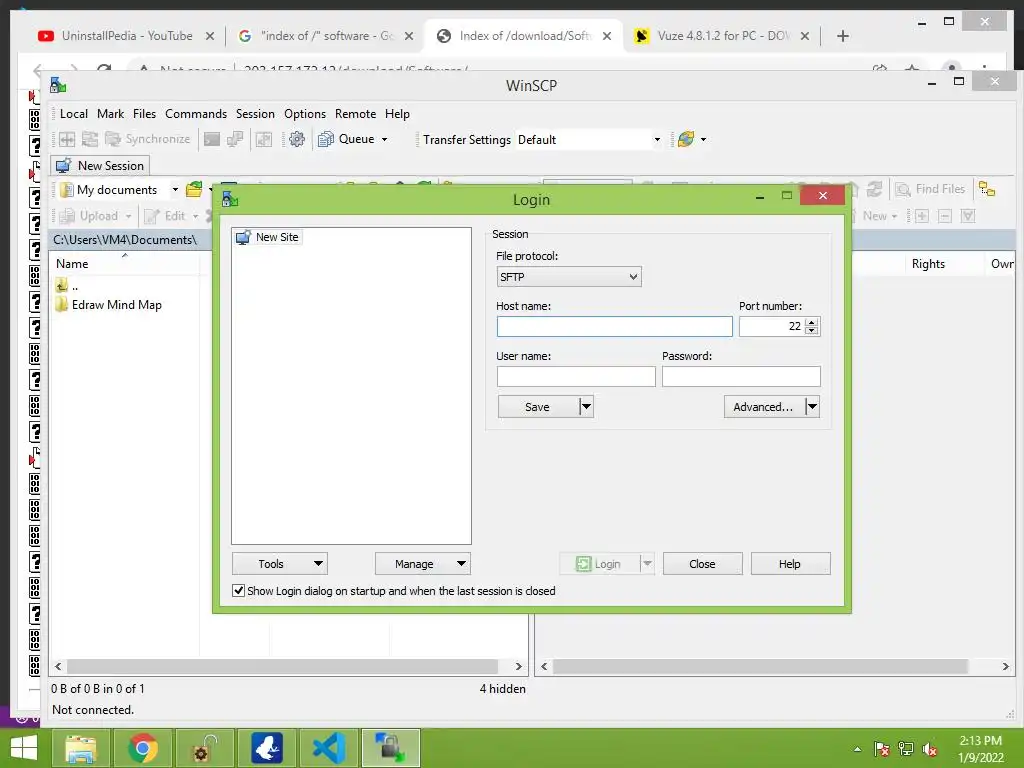The width and height of the screenshot is (1024, 768).
Task: Open the Mark menu
Action: tap(110, 114)
